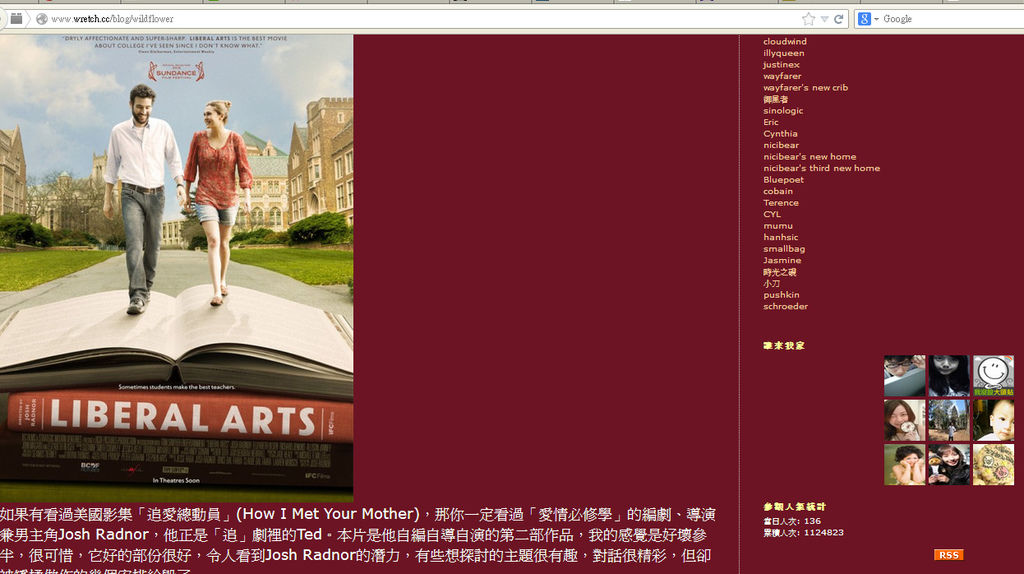1024x574 pixels.
Task: Visit the justinex link
Action: click(x=781, y=65)
